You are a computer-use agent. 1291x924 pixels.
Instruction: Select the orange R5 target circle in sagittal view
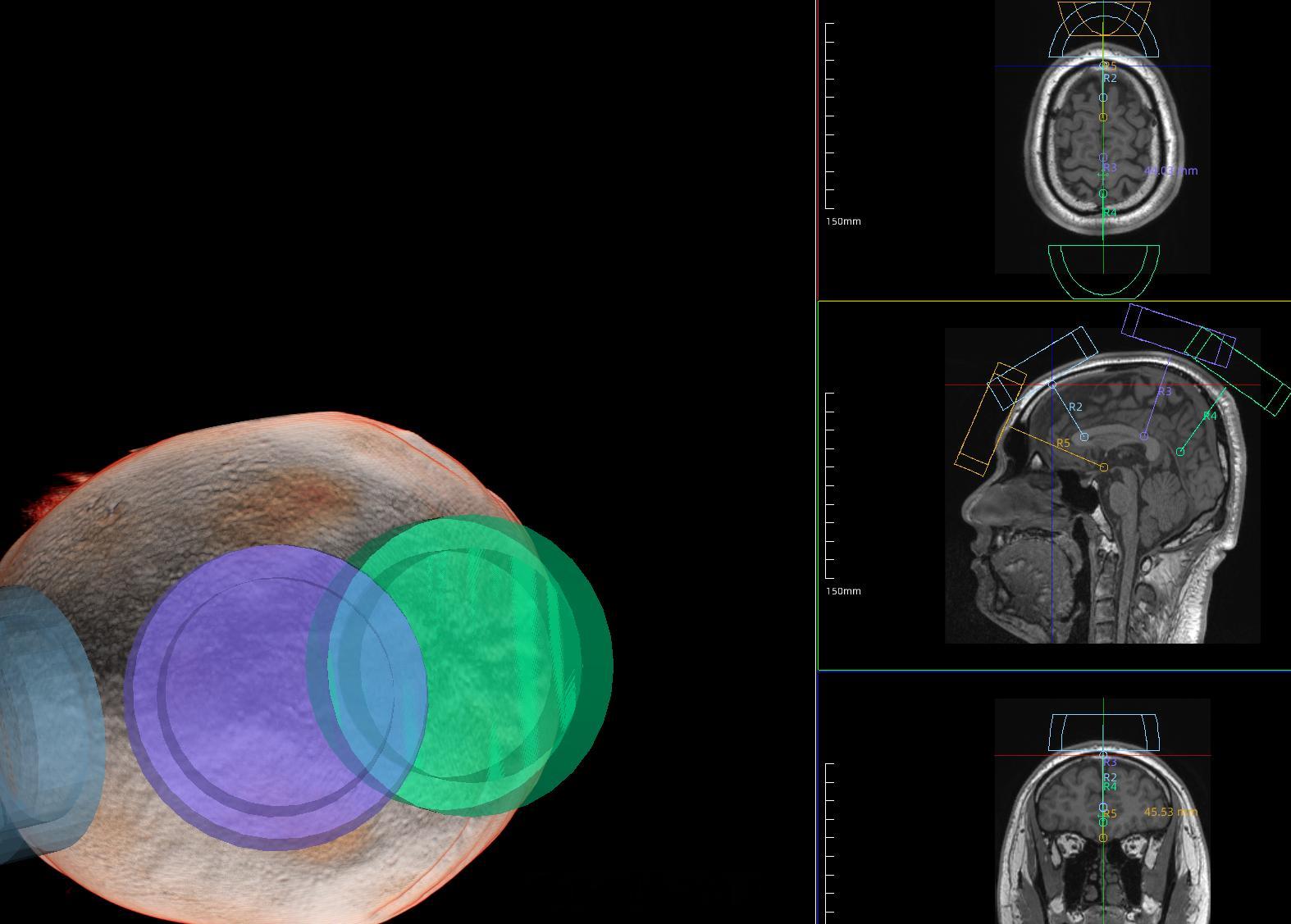[1104, 467]
